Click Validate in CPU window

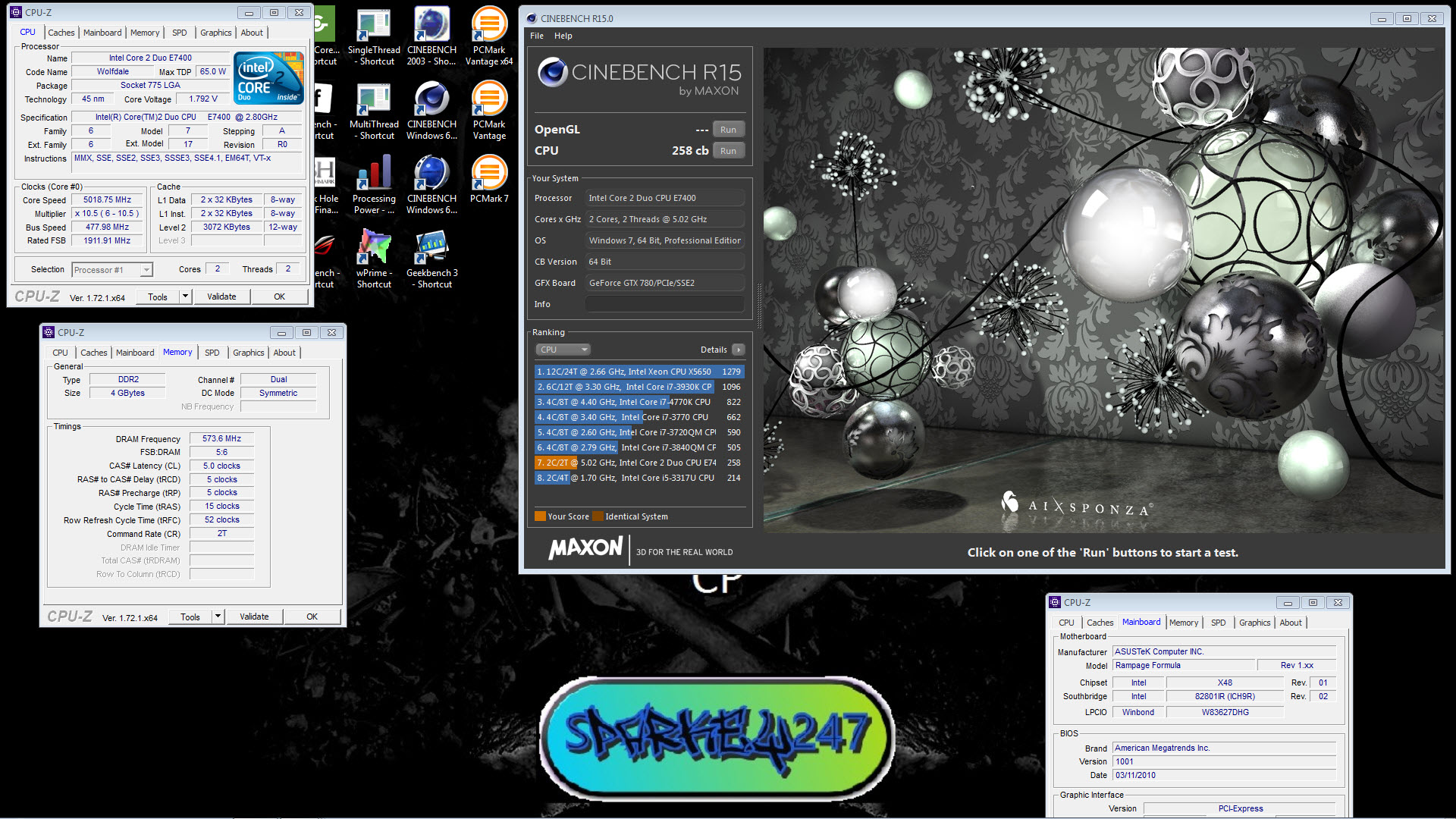[x=221, y=297]
